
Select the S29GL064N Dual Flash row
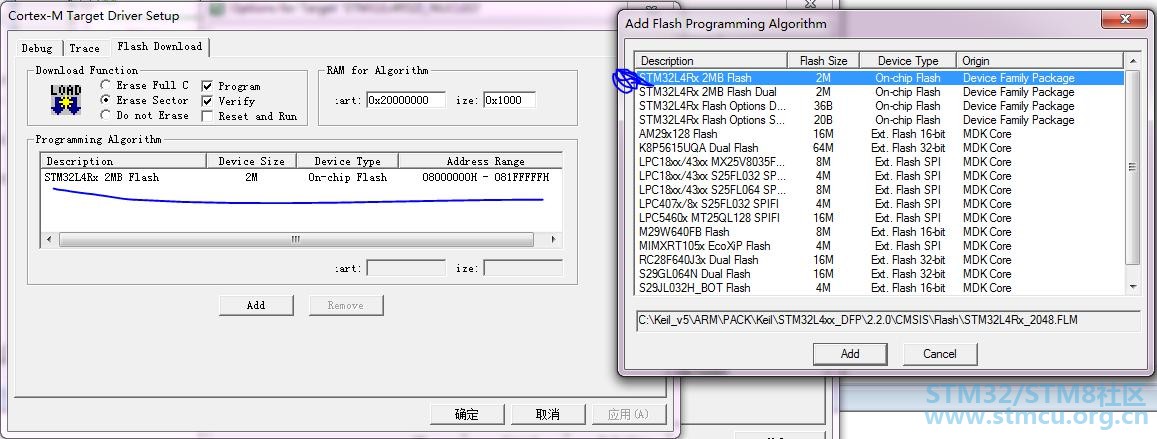click(x=880, y=274)
